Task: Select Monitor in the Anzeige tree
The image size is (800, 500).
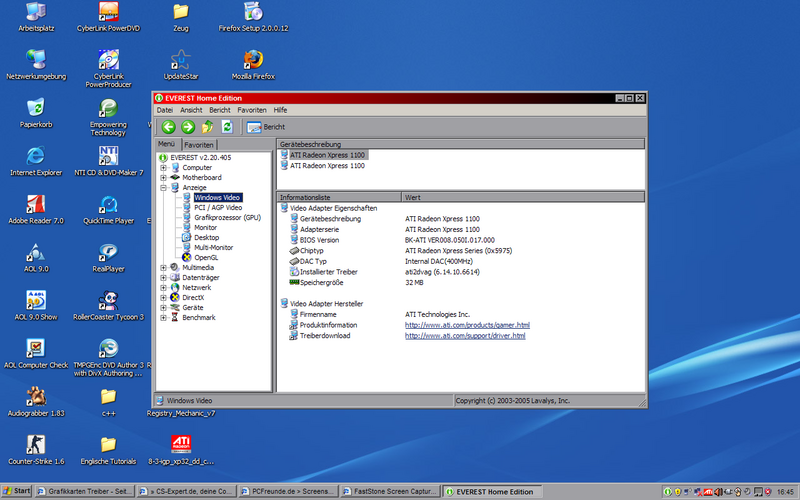Action: click(205, 228)
